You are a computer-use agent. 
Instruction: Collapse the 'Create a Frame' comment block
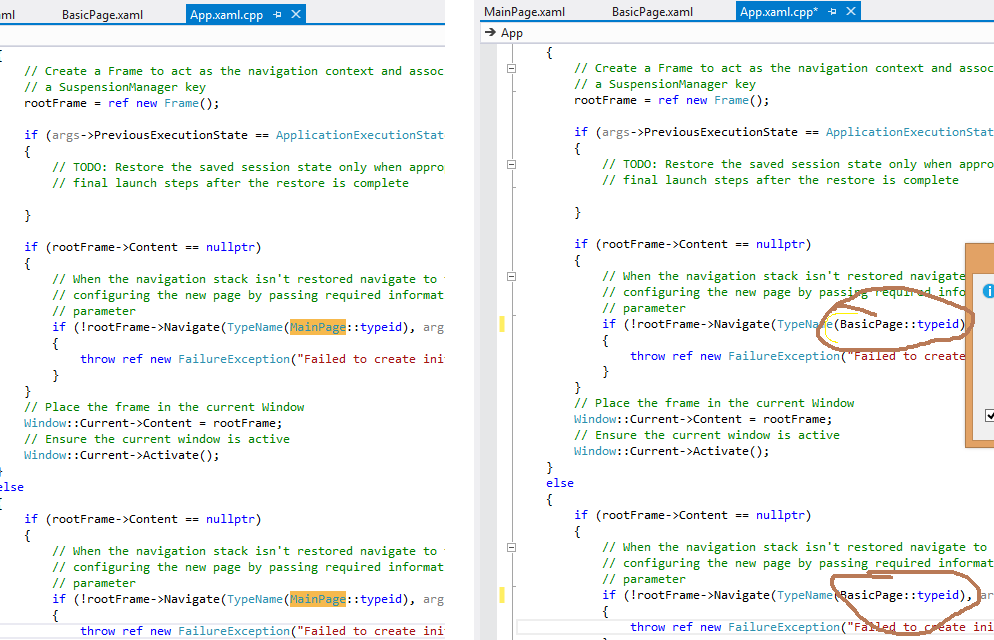point(511,68)
